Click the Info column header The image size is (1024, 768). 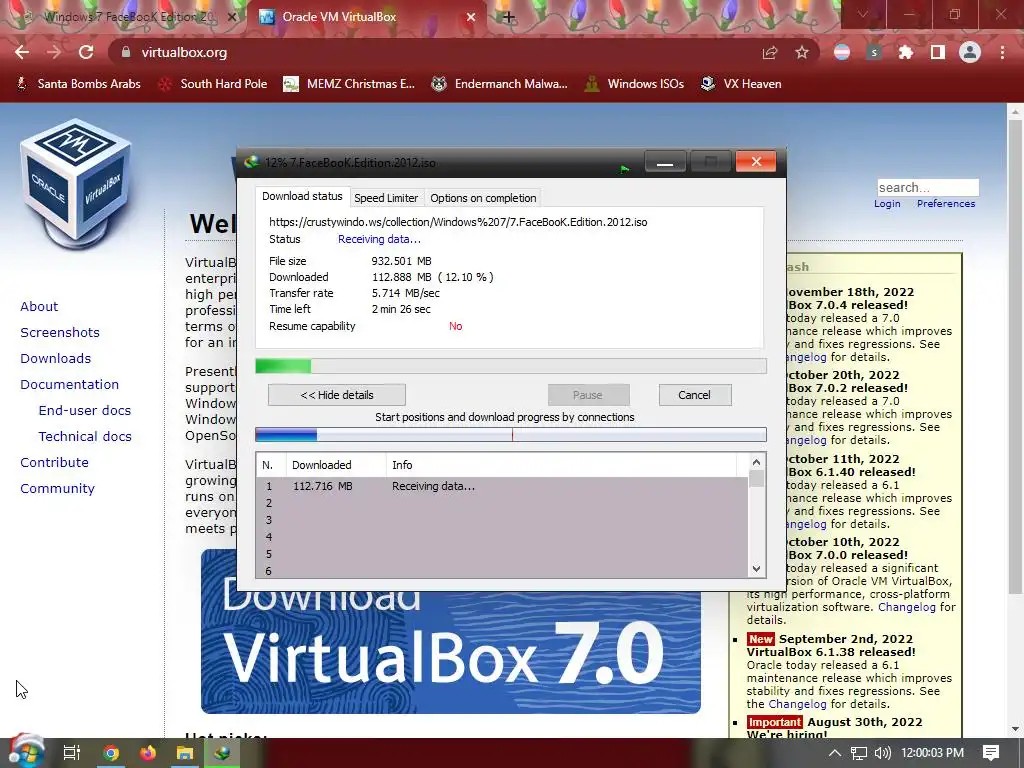[x=562, y=465]
